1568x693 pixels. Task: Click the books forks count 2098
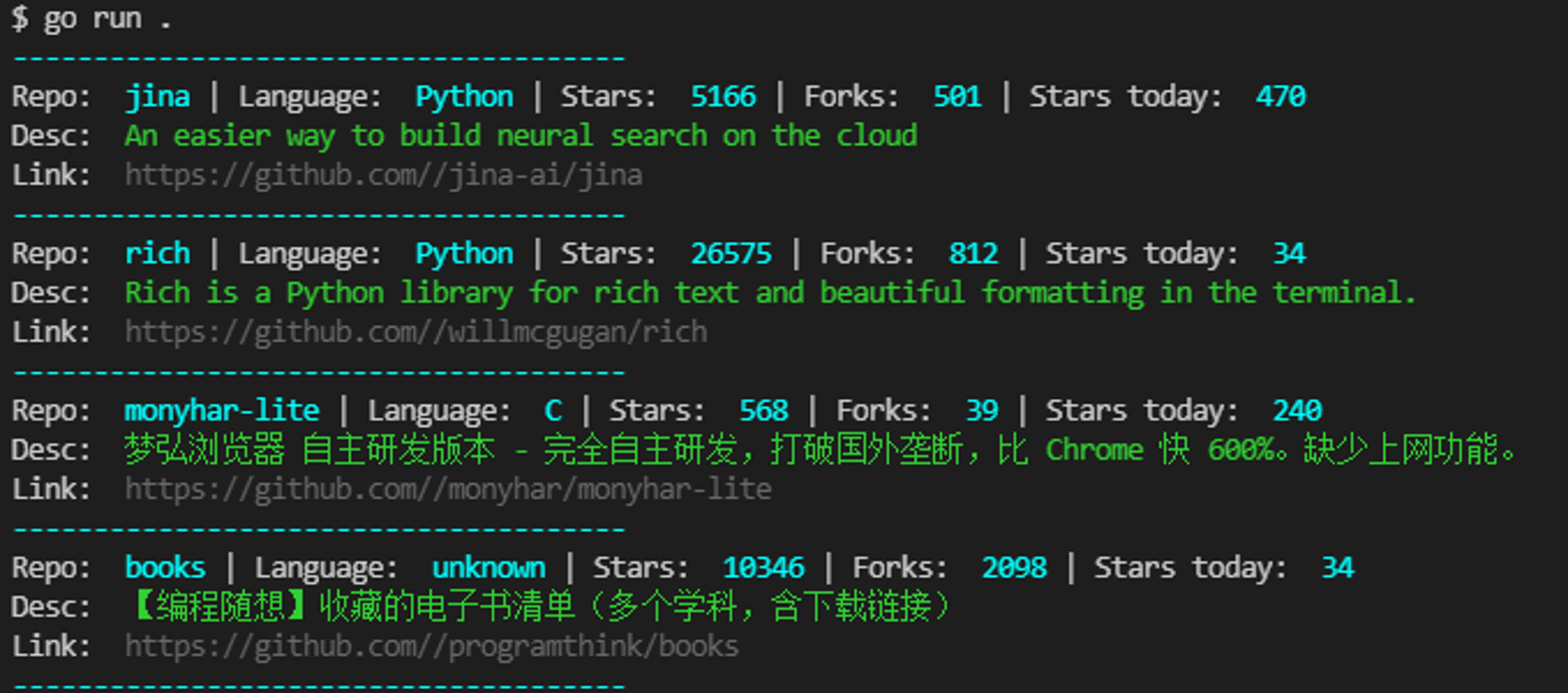click(x=1014, y=568)
